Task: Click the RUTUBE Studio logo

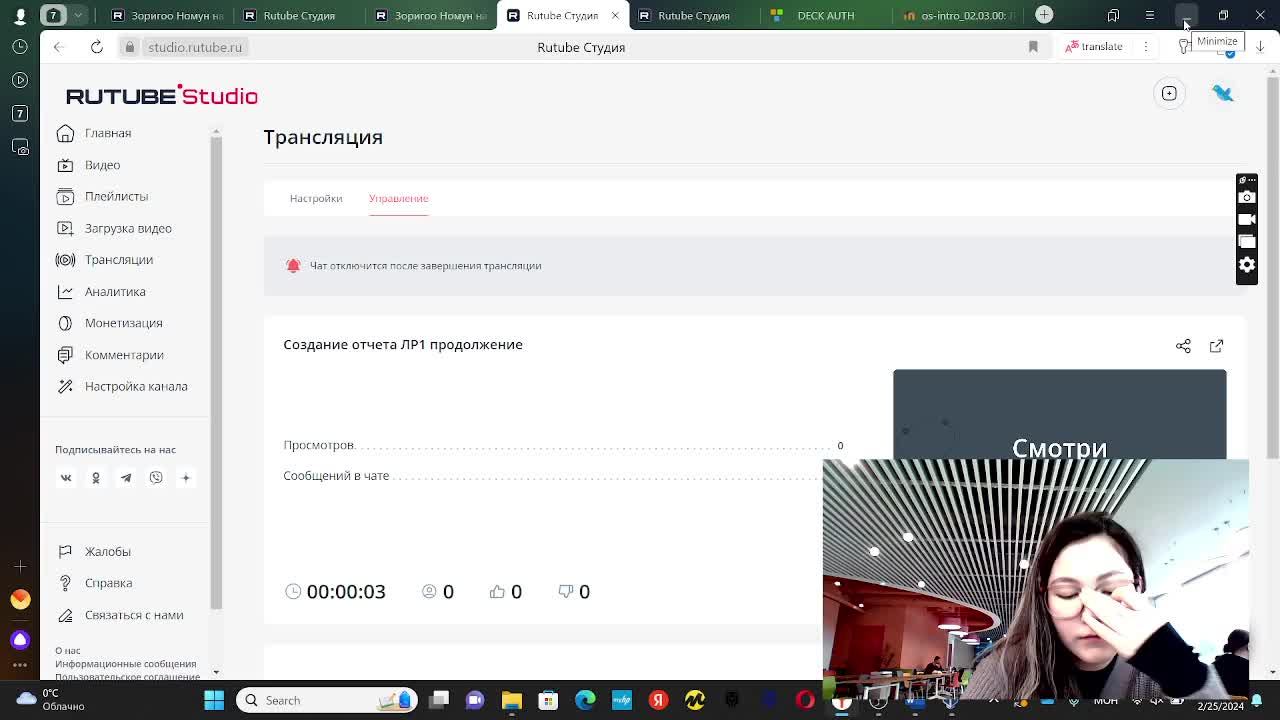Action: pyautogui.click(x=161, y=95)
